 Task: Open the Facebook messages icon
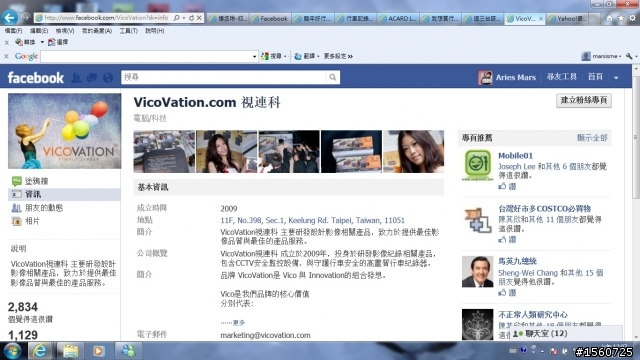click(x=92, y=78)
